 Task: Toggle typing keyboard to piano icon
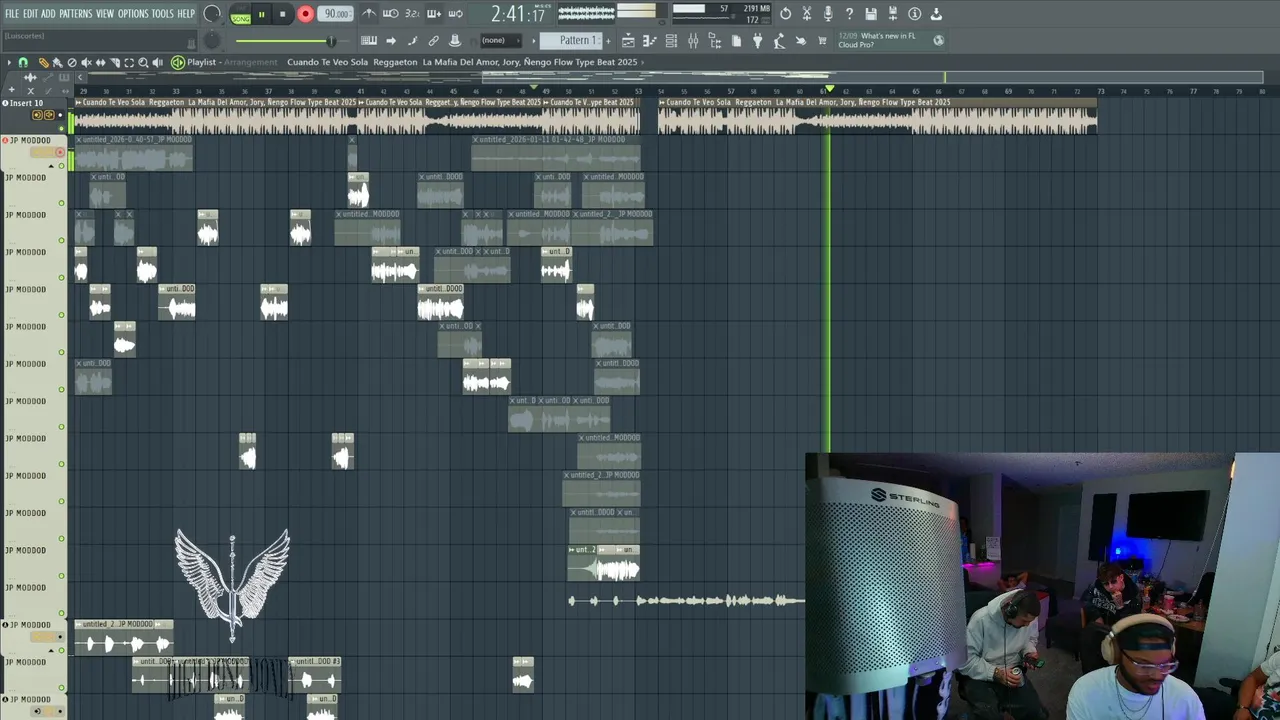[x=369, y=41]
